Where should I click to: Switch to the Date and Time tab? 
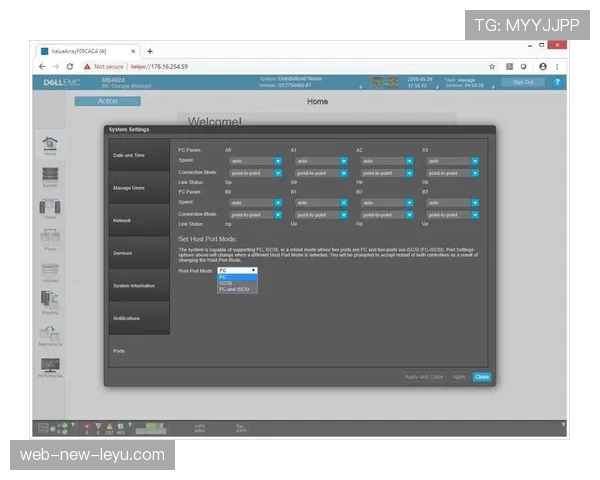coord(139,155)
